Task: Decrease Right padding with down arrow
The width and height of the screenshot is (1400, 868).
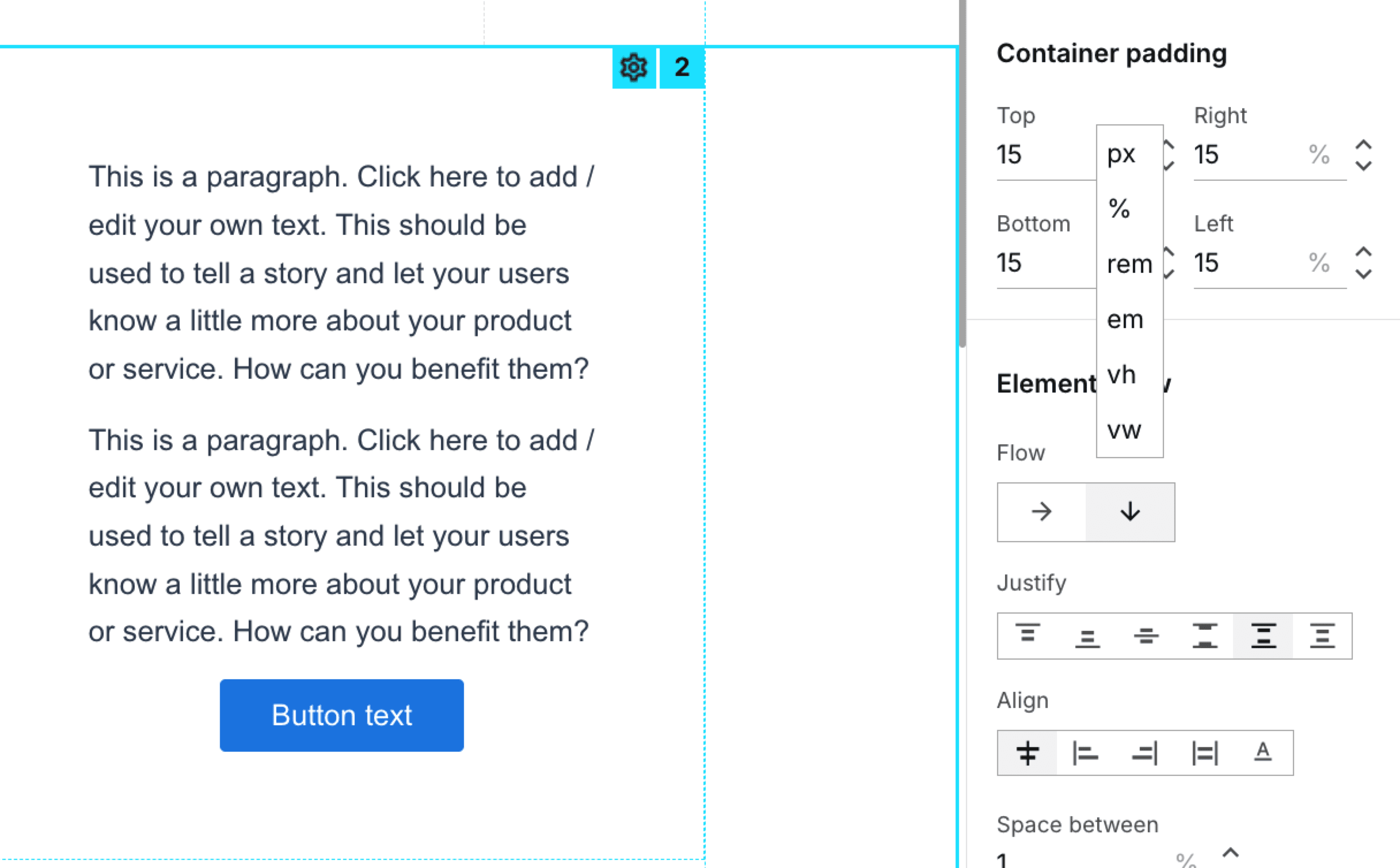Action: (1363, 166)
